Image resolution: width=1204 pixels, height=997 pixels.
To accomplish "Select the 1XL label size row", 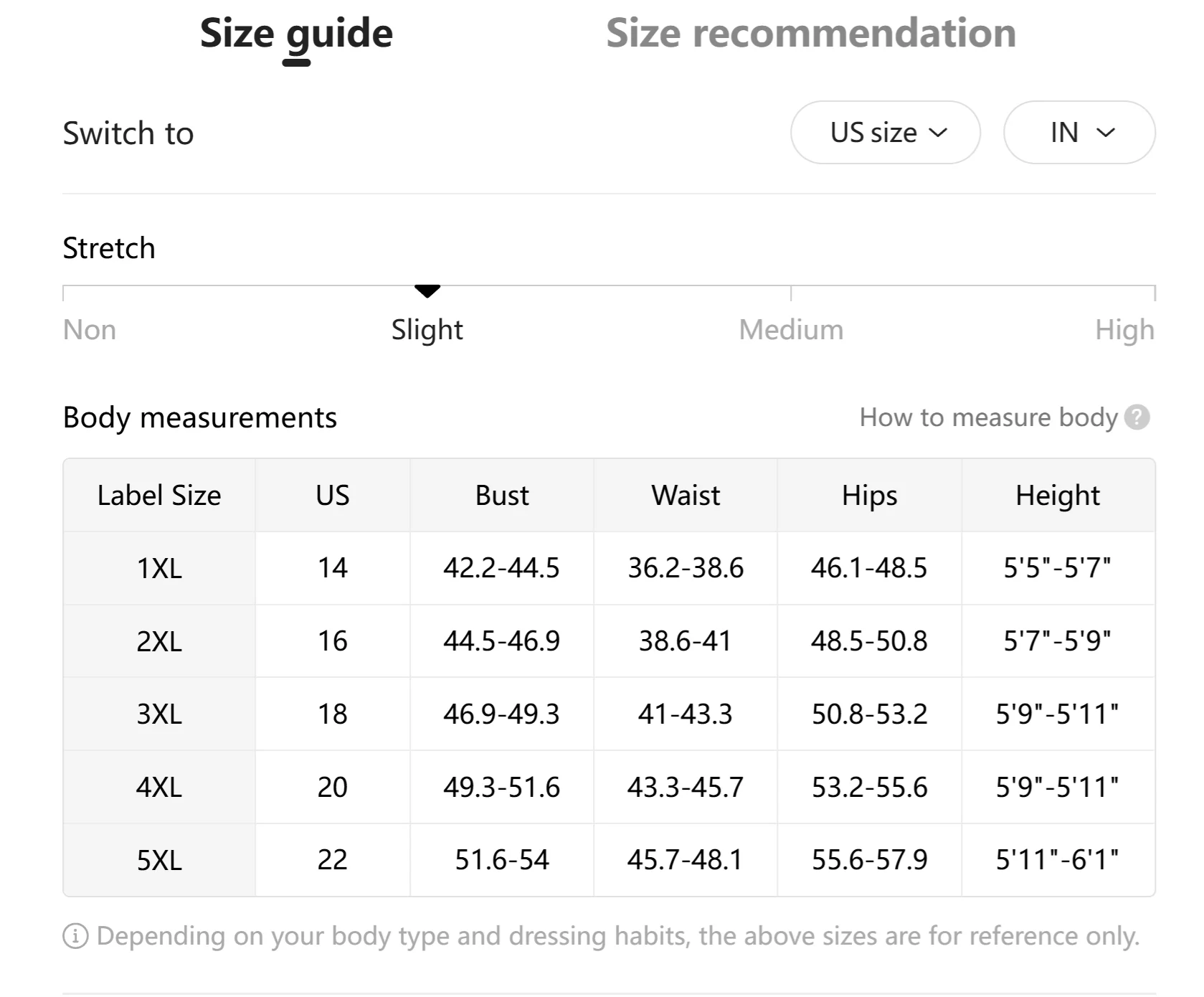I will [x=159, y=568].
